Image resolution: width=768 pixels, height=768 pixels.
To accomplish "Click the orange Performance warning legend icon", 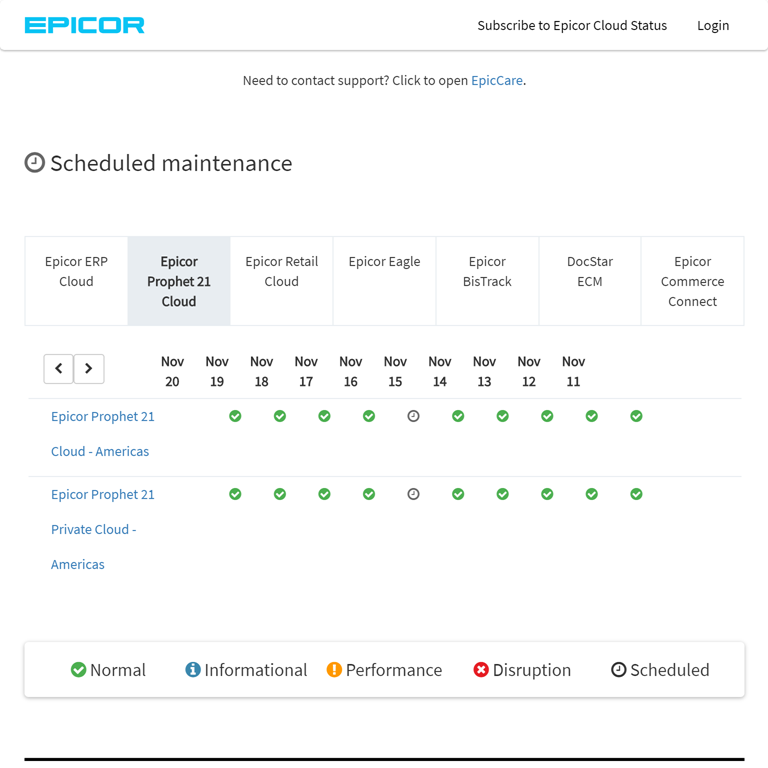I will (334, 670).
